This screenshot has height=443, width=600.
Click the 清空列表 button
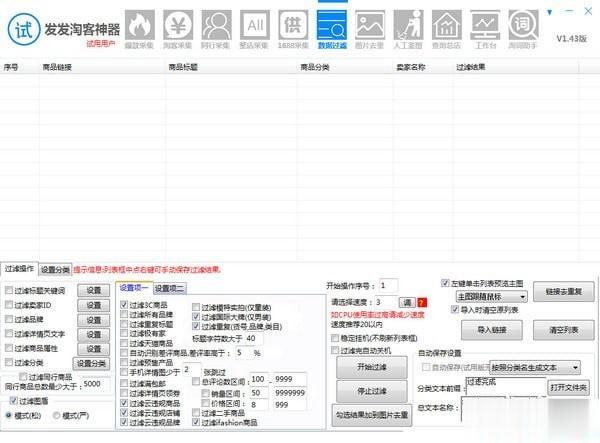(x=564, y=330)
